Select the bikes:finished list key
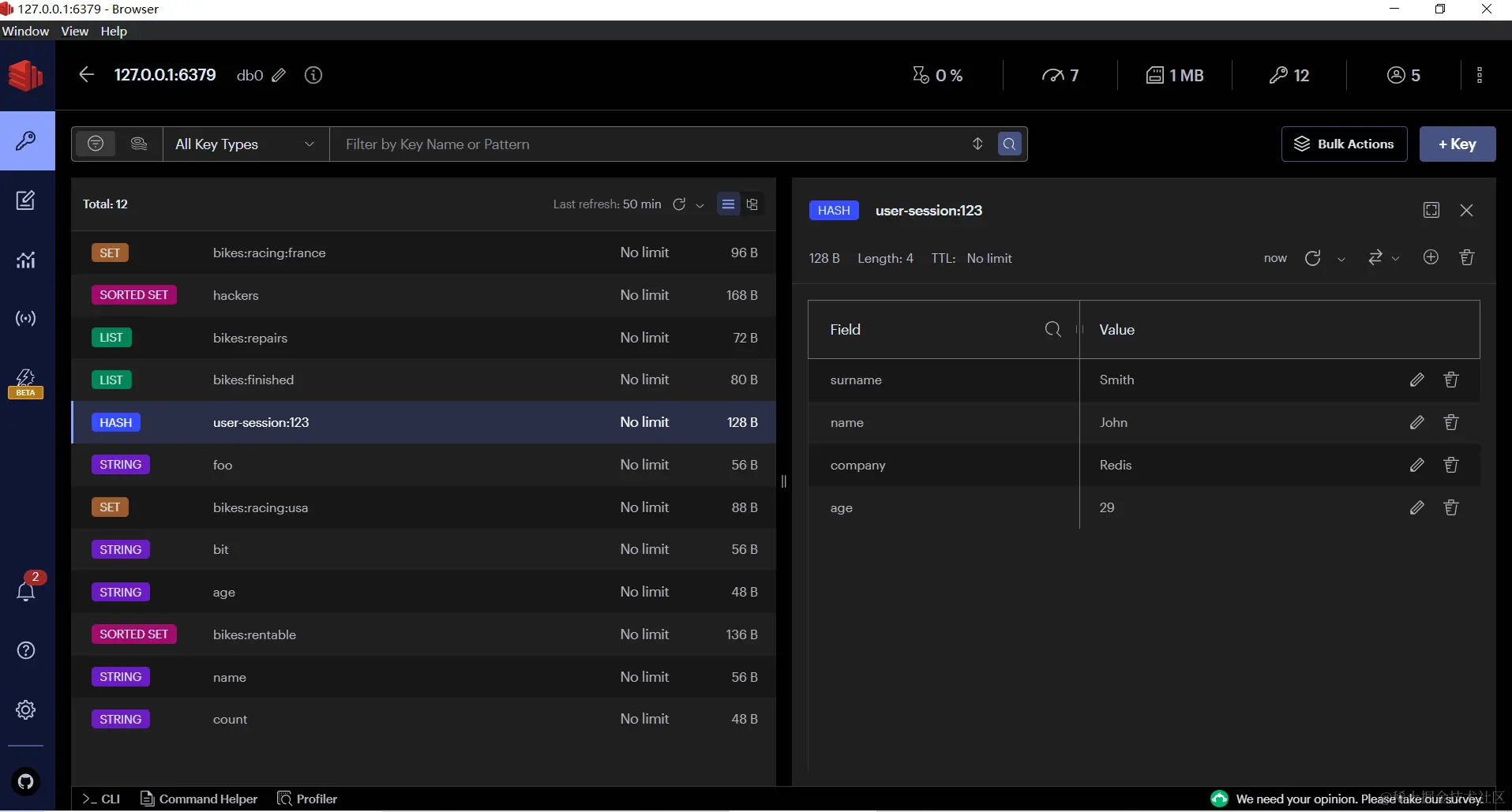This screenshot has width=1512, height=812. click(x=423, y=380)
